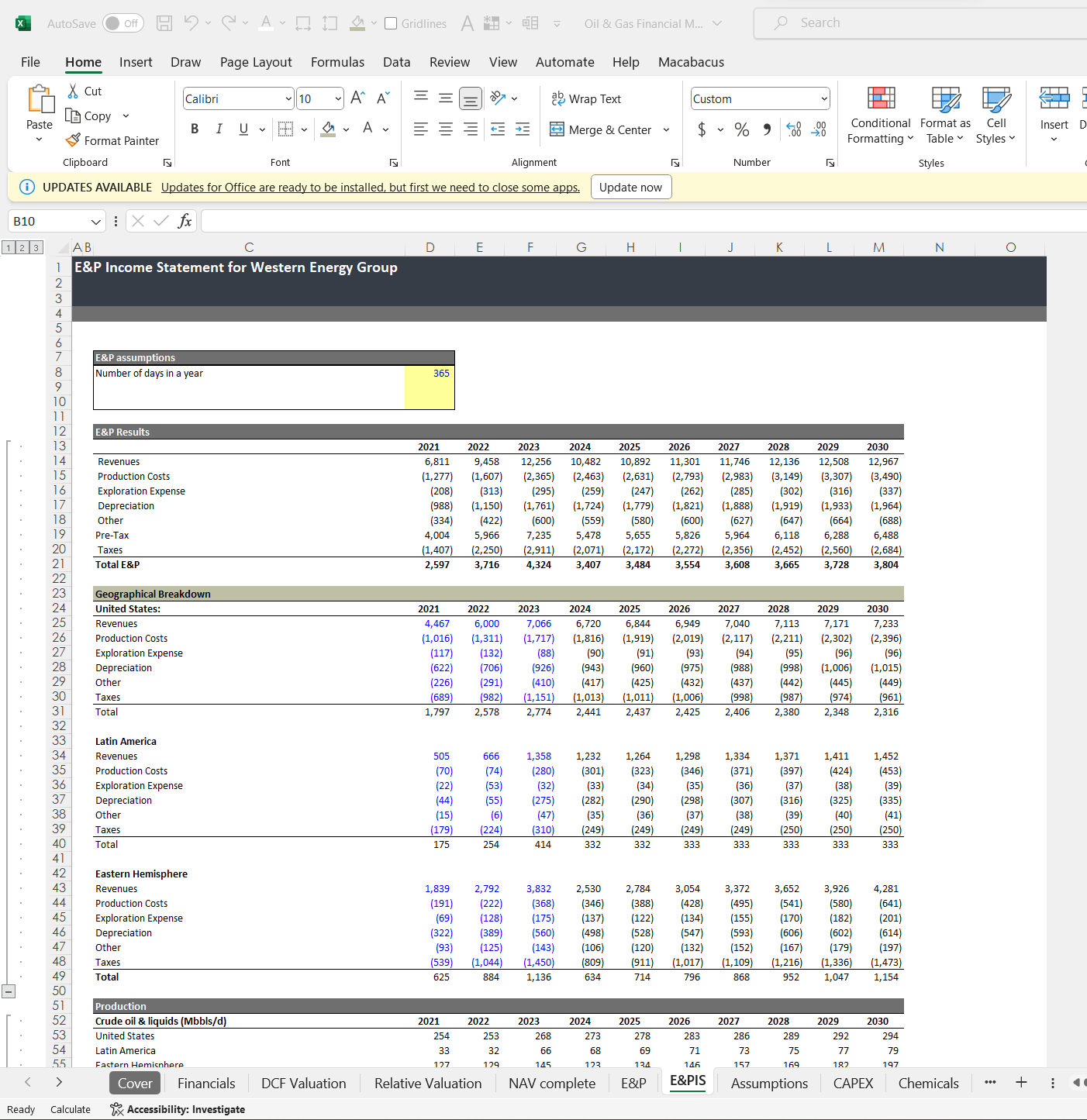Toggle AutoSave on
The height and width of the screenshot is (1120, 1087).
[x=123, y=23]
